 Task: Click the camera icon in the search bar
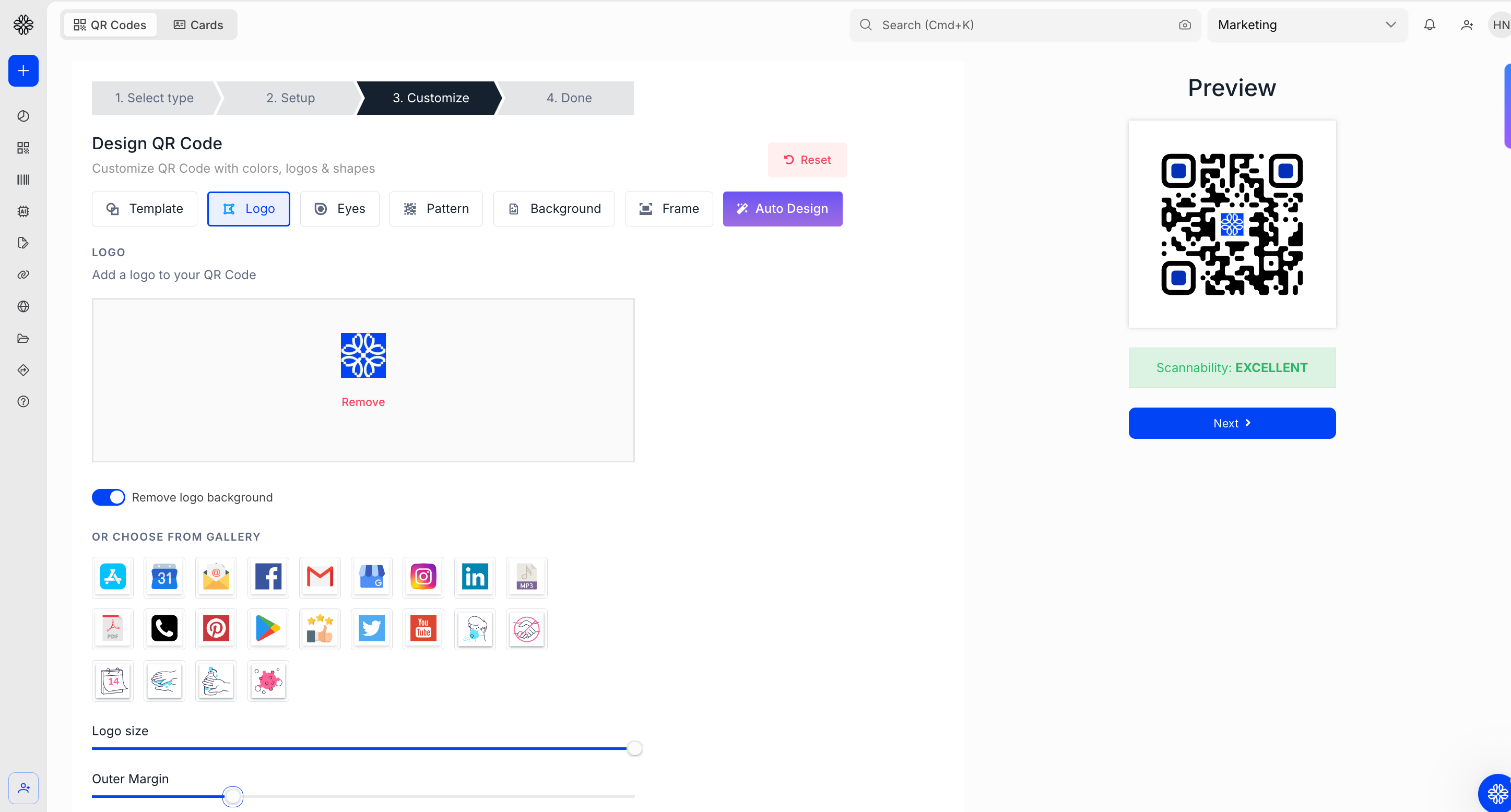[1184, 25]
